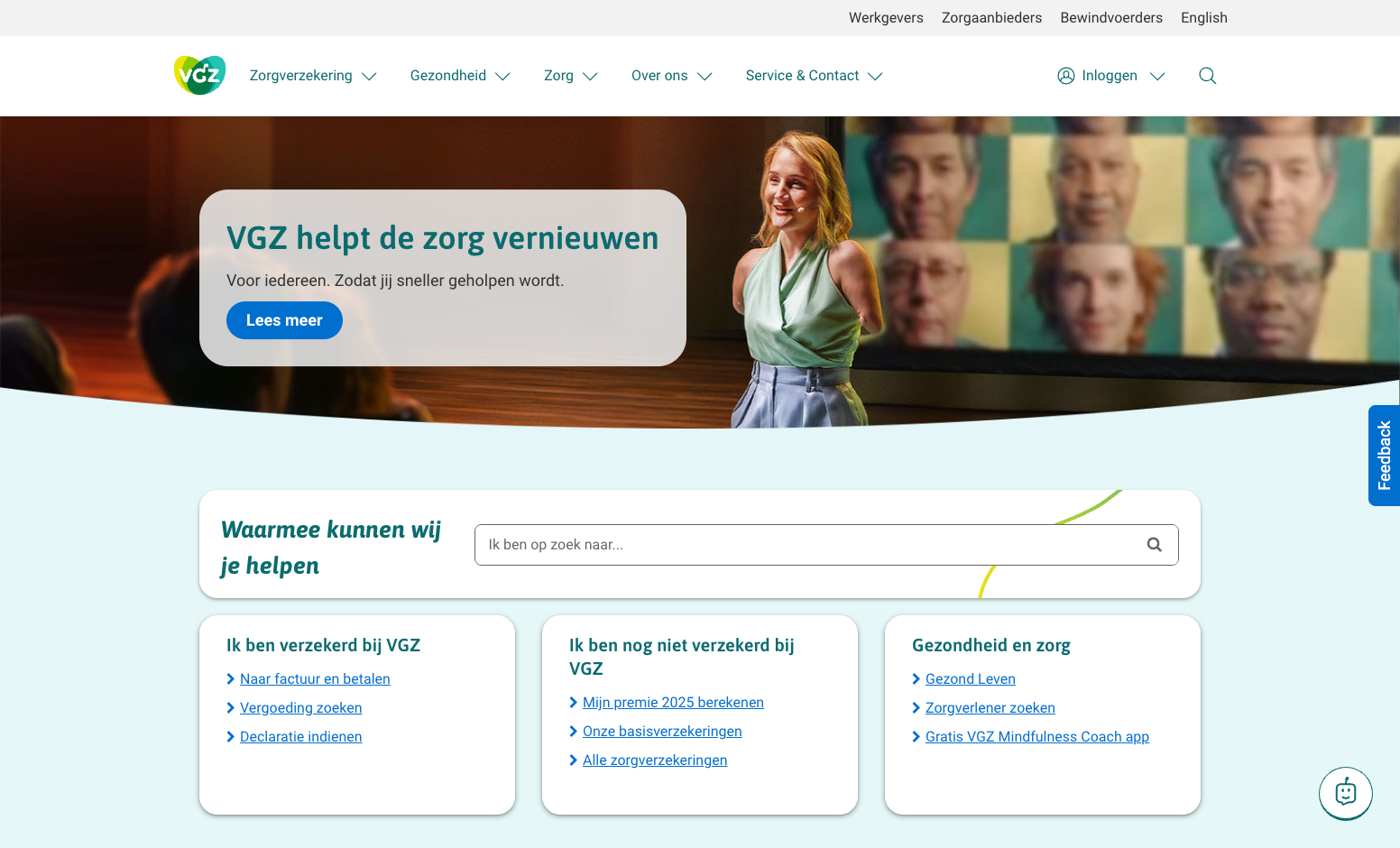Open Gezond Leven link
The image size is (1400, 848).
click(971, 679)
